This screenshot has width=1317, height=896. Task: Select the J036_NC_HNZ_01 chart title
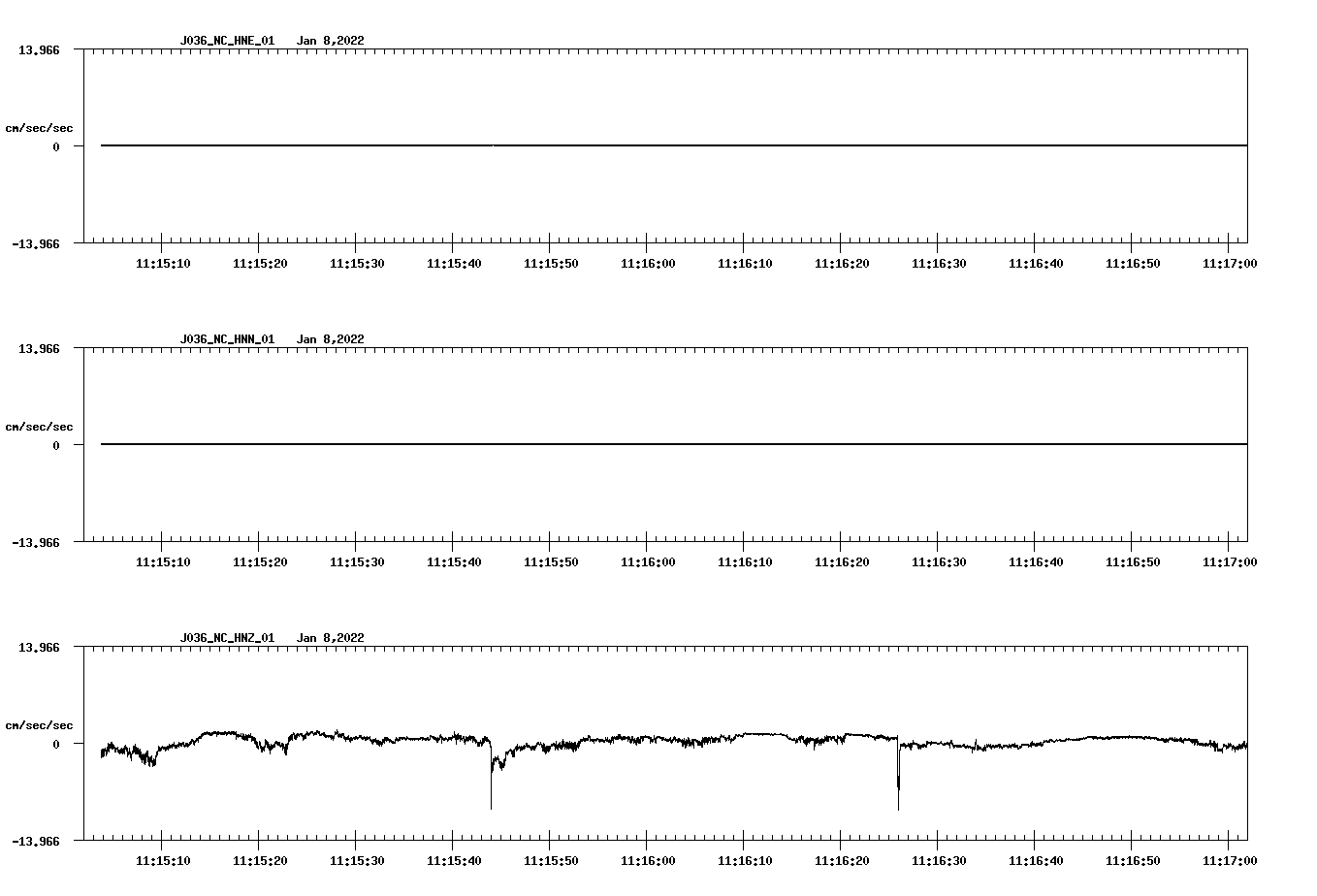coord(227,638)
